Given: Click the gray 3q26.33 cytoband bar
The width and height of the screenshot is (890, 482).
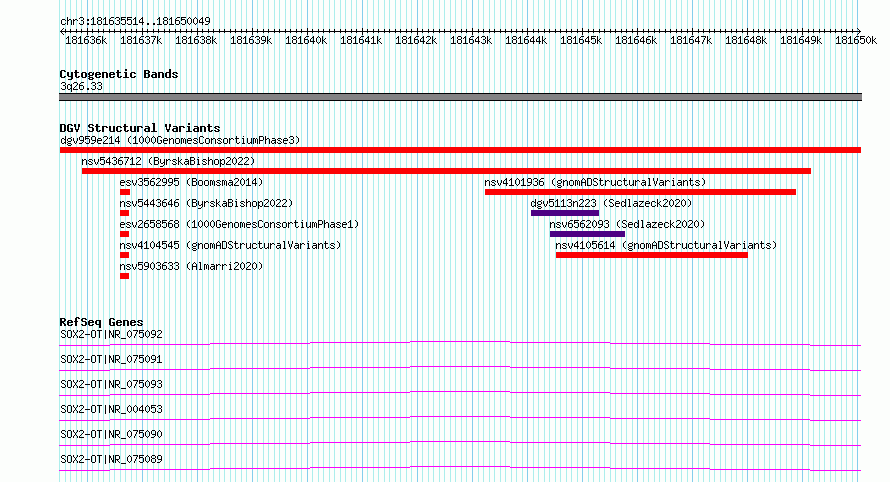Looking at the screenshot, I should (460, 97).
